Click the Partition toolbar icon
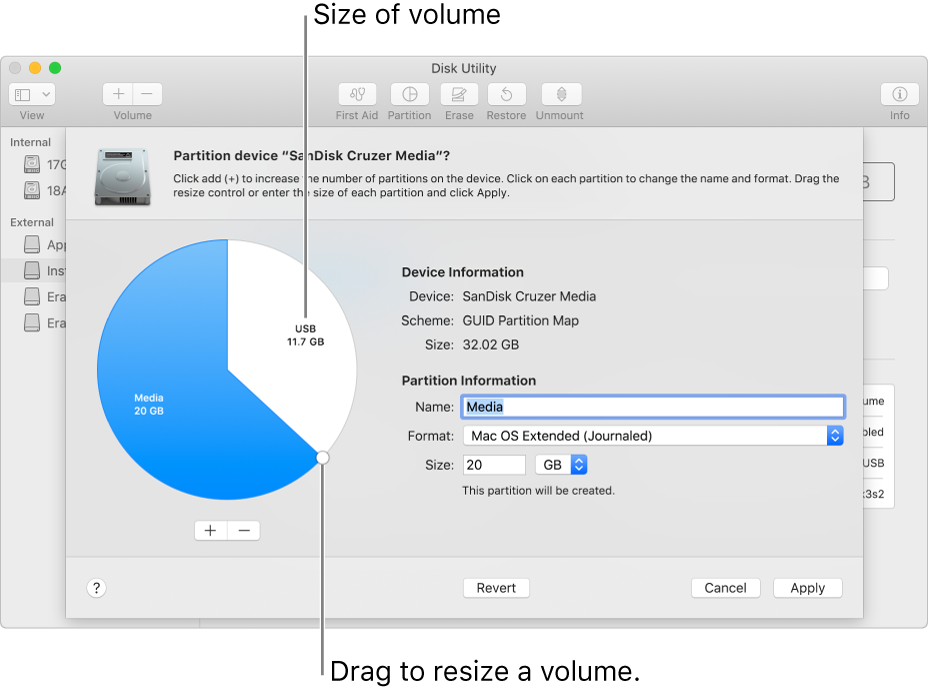This screenshot has height=689, width=931. [410, 94]
